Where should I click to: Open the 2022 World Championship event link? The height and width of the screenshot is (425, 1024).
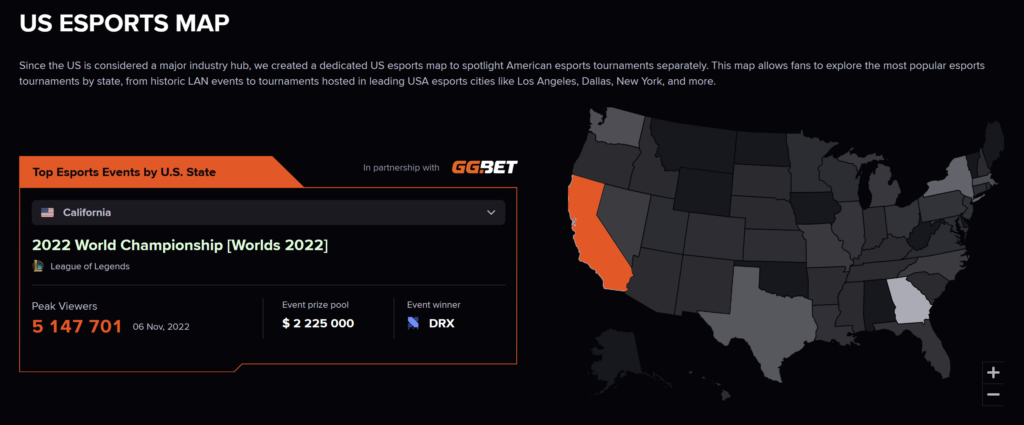pos(180,245)
